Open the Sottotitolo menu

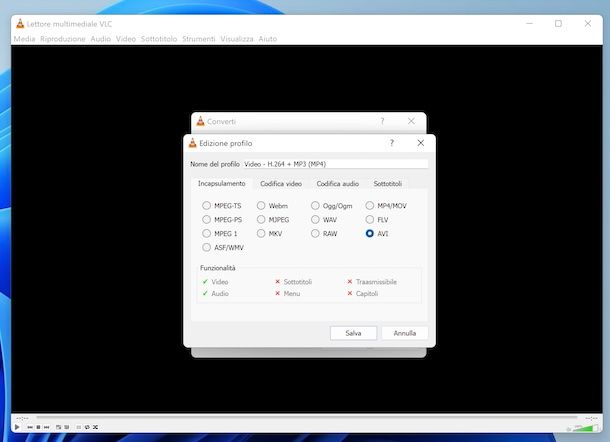click(x=159, y=39)
